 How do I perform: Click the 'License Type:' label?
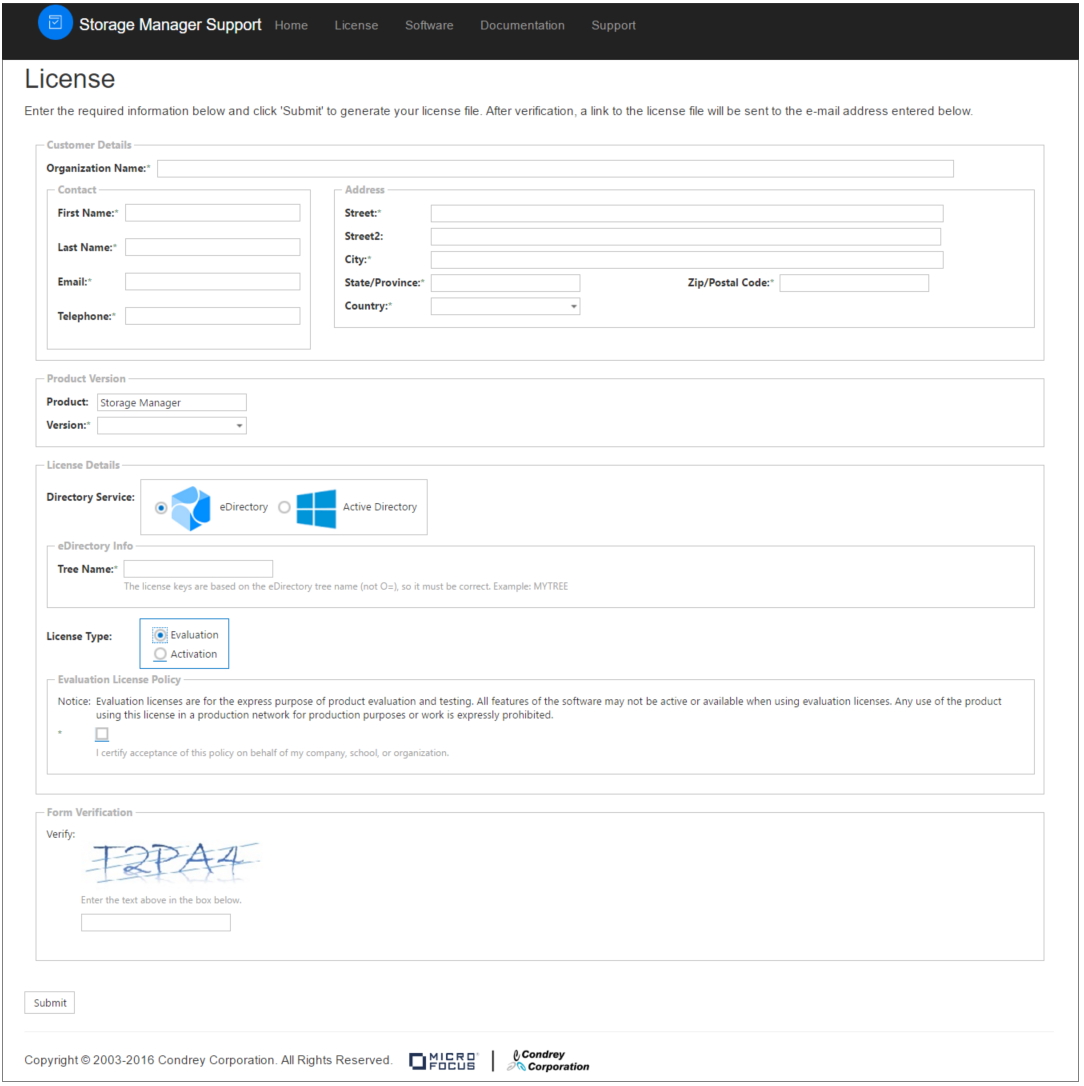[x=79, y=637]
